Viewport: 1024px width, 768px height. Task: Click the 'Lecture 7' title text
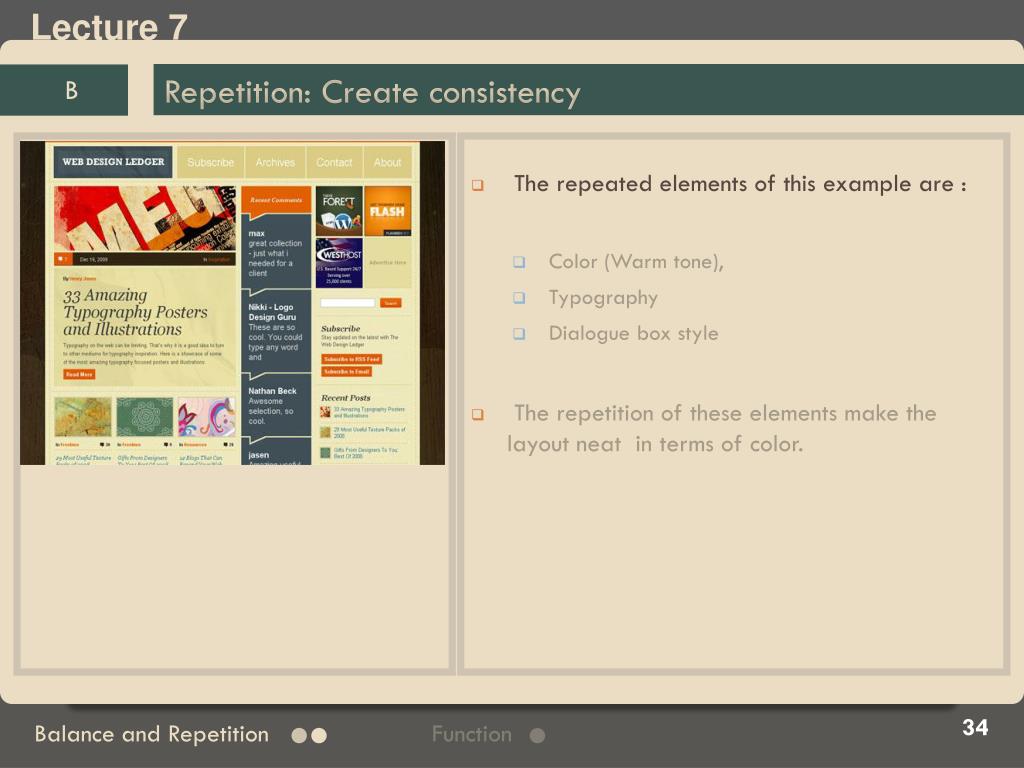coord(110,27)
